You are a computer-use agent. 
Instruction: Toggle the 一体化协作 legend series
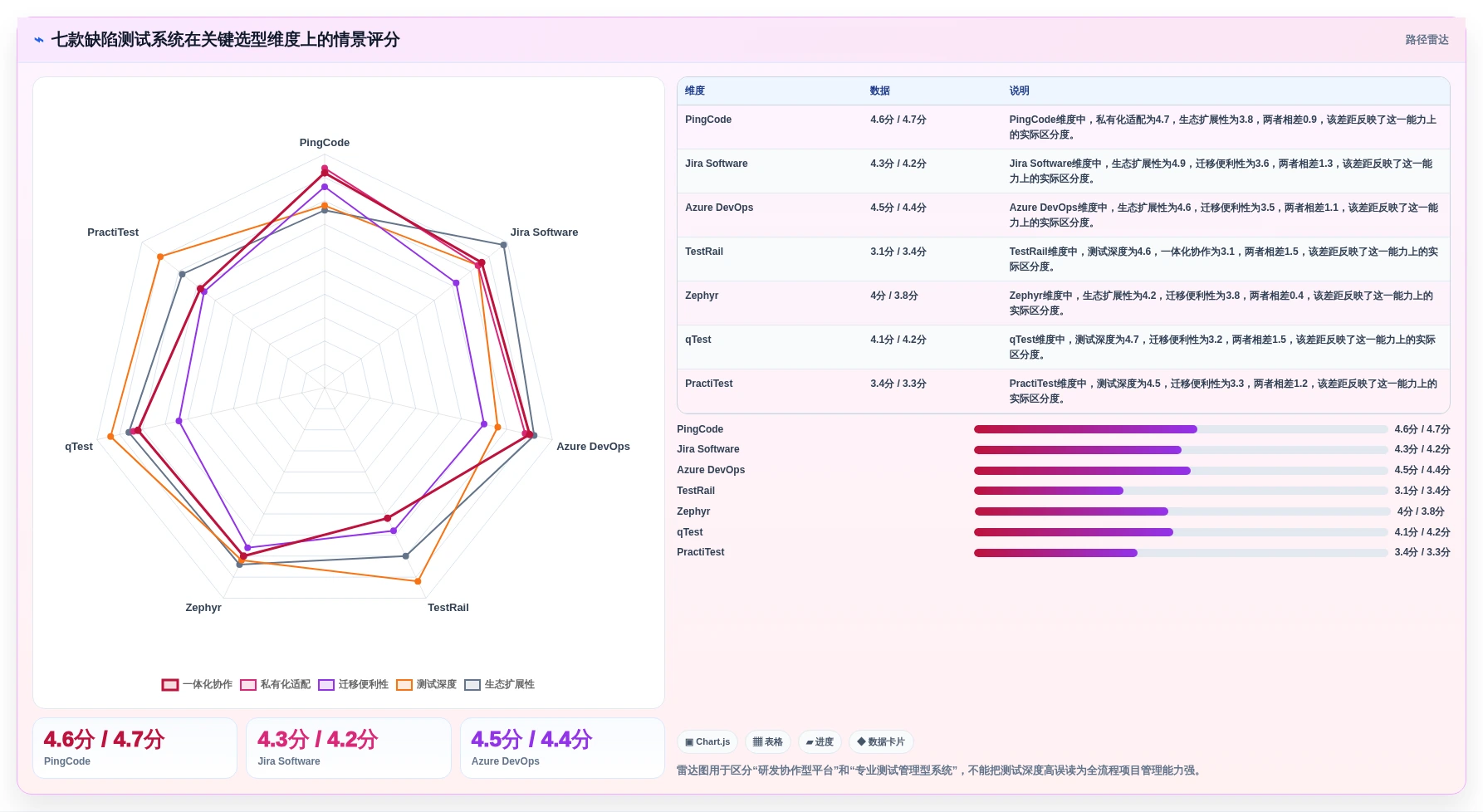198,684
